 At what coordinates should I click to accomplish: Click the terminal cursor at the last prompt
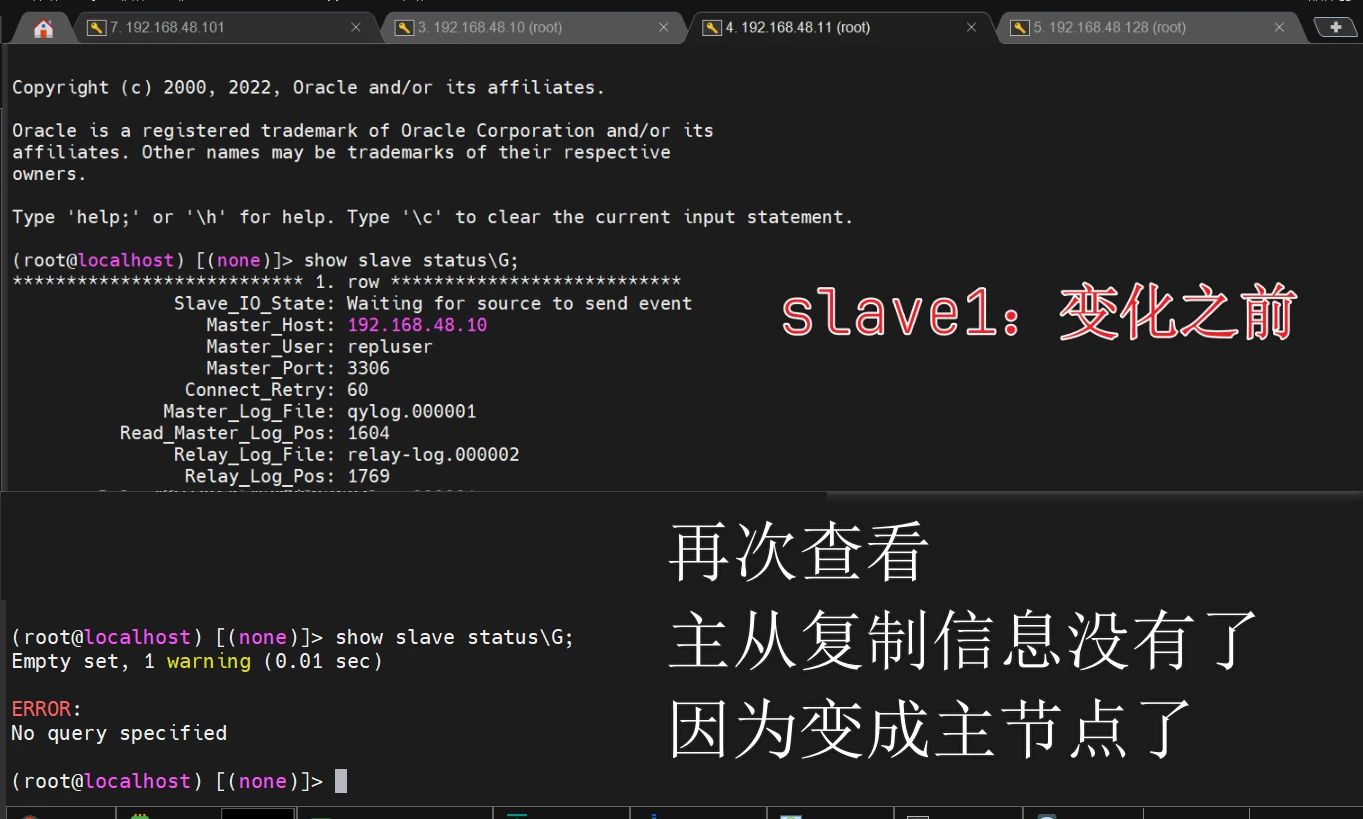(x=341, y=781)
